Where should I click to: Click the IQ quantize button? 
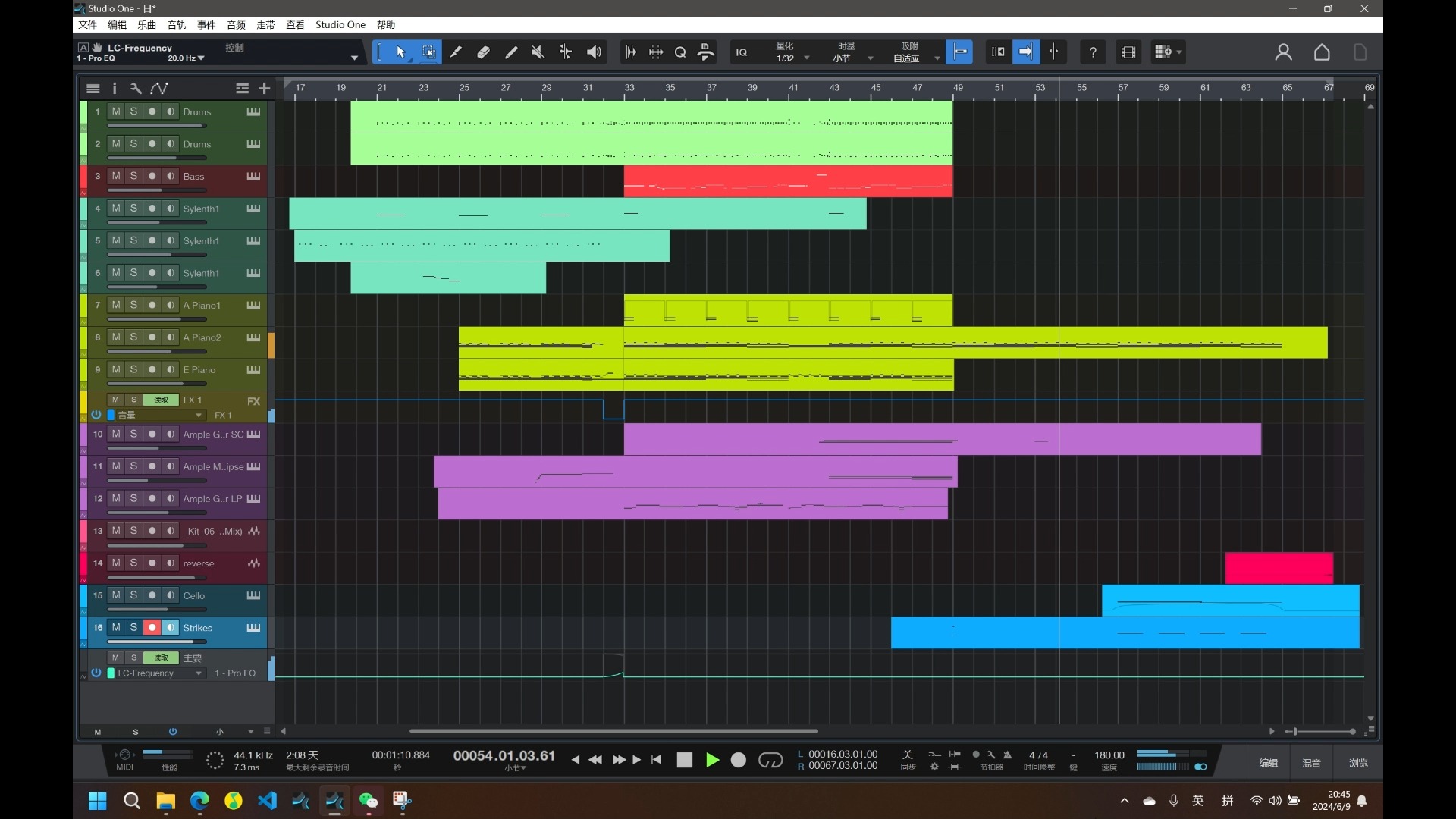coord(741,52)
